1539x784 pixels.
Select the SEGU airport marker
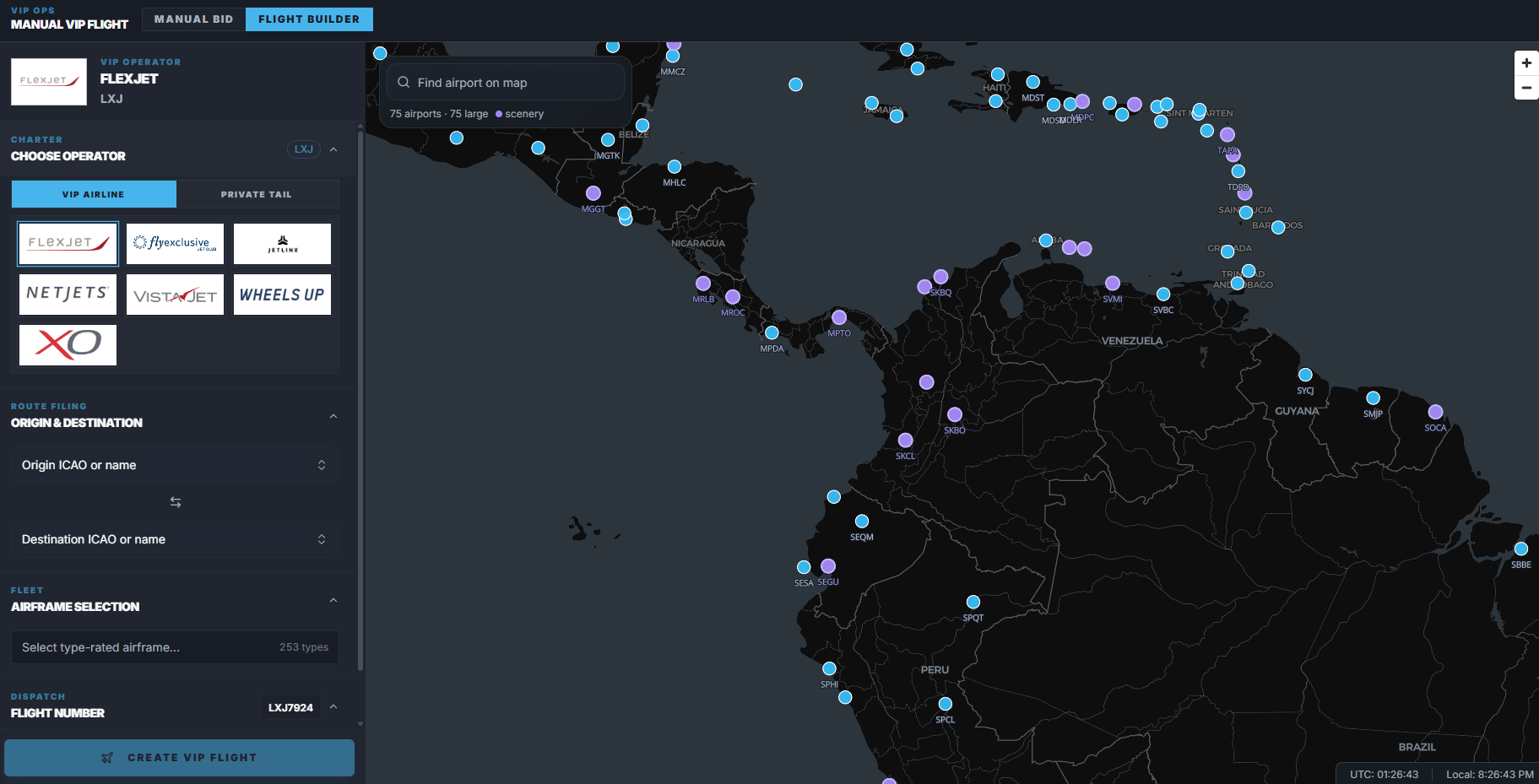(828, 565)
